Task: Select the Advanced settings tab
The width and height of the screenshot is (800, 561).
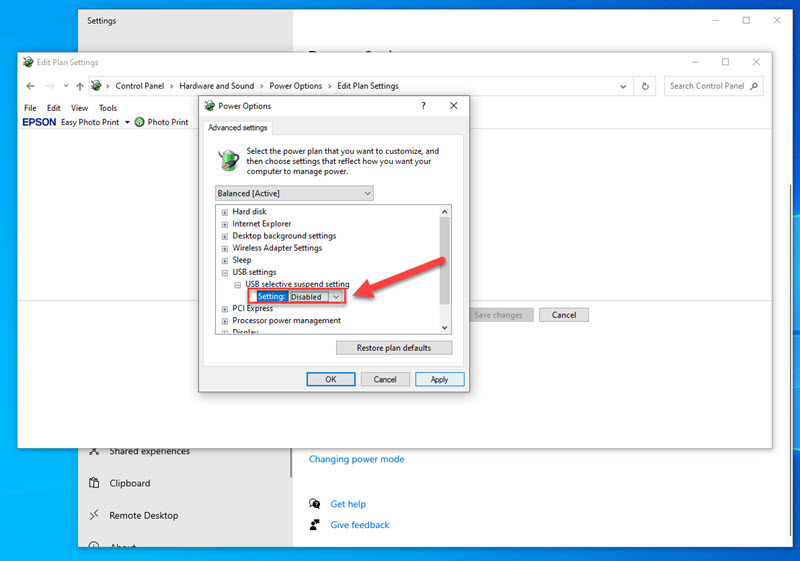Action: [237, 128]
